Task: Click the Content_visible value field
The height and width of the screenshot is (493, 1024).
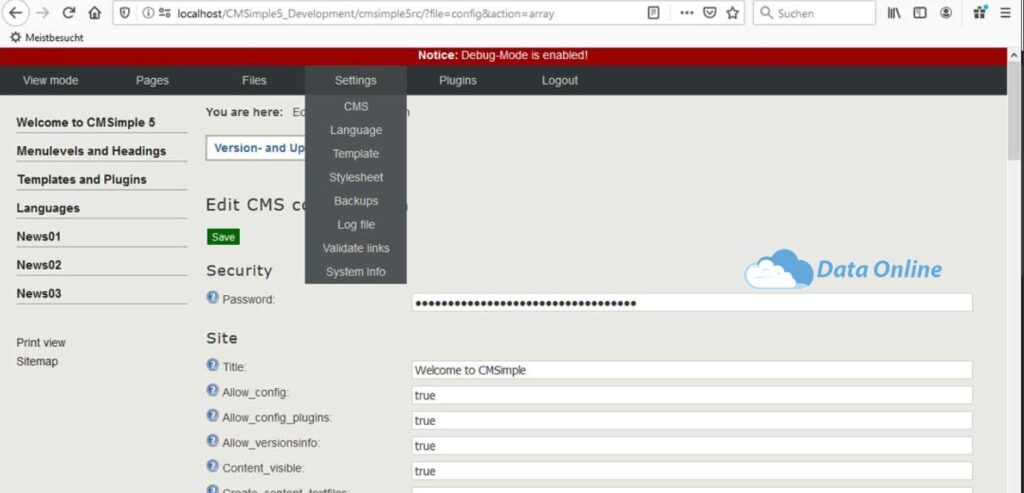Action: 692,471
